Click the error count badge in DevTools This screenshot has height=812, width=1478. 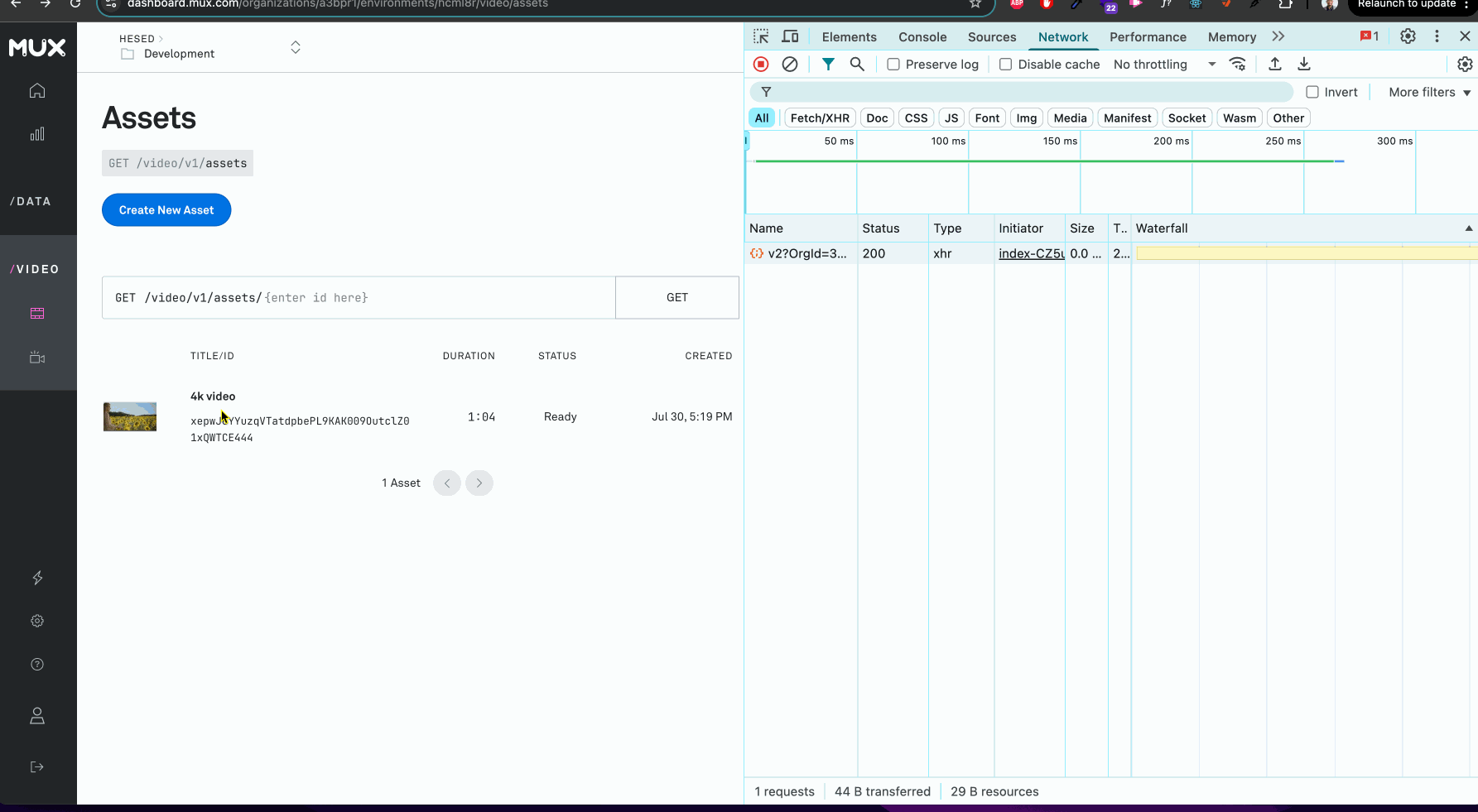(1370, 36)
